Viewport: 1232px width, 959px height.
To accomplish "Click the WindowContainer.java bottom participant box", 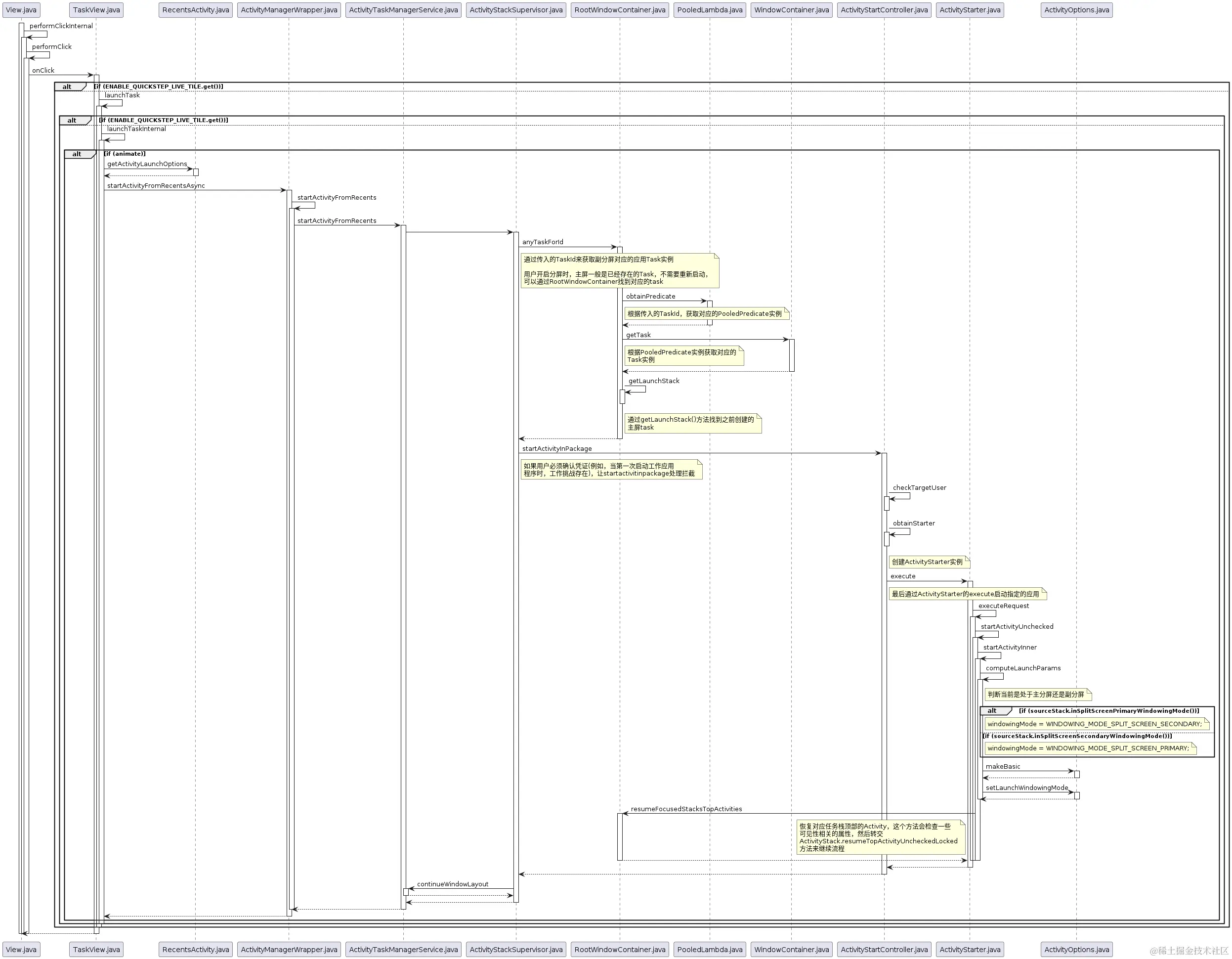I will pyautogui.click(x=792, y=950).
